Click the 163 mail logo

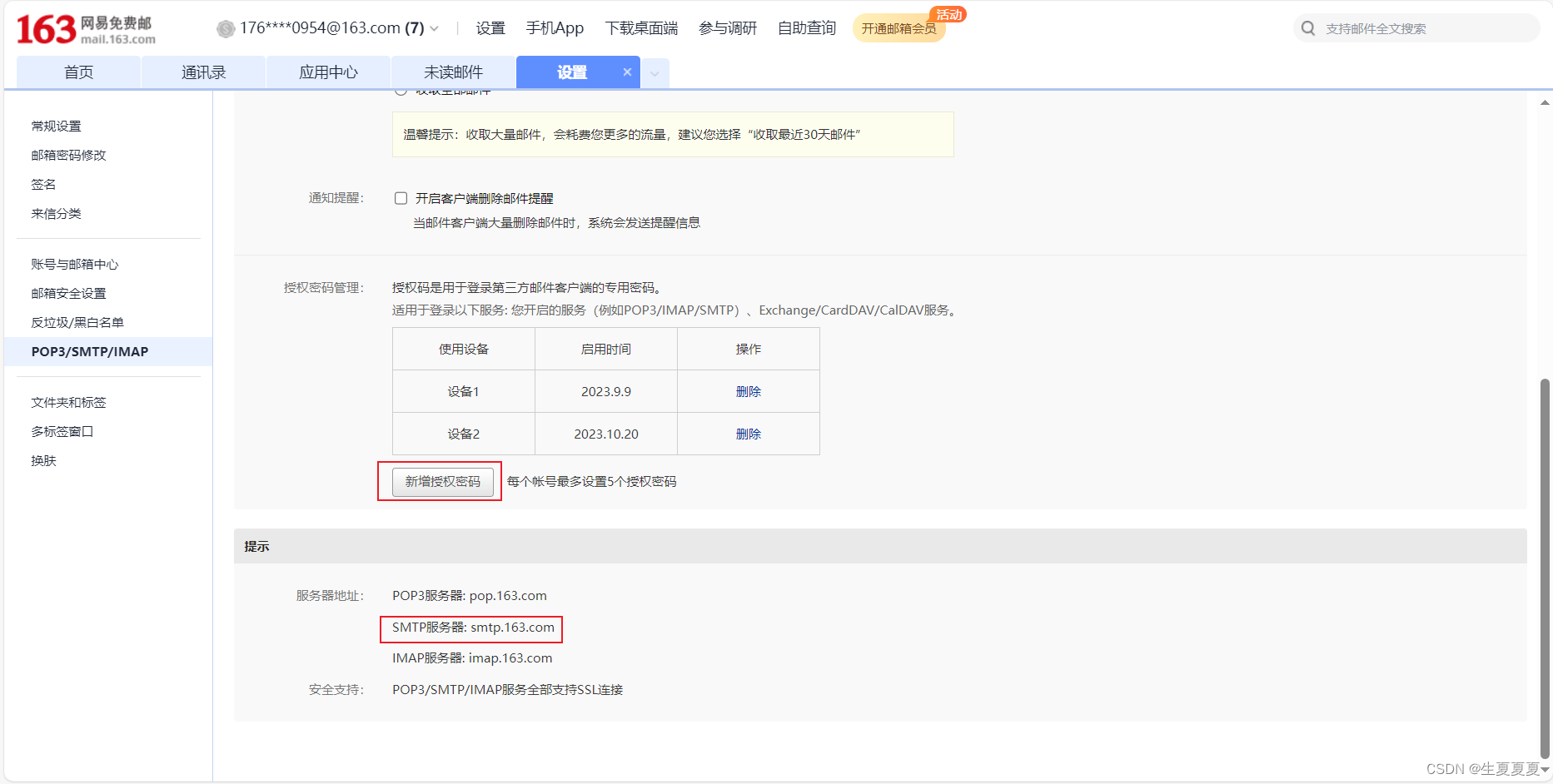click(86, 30)
